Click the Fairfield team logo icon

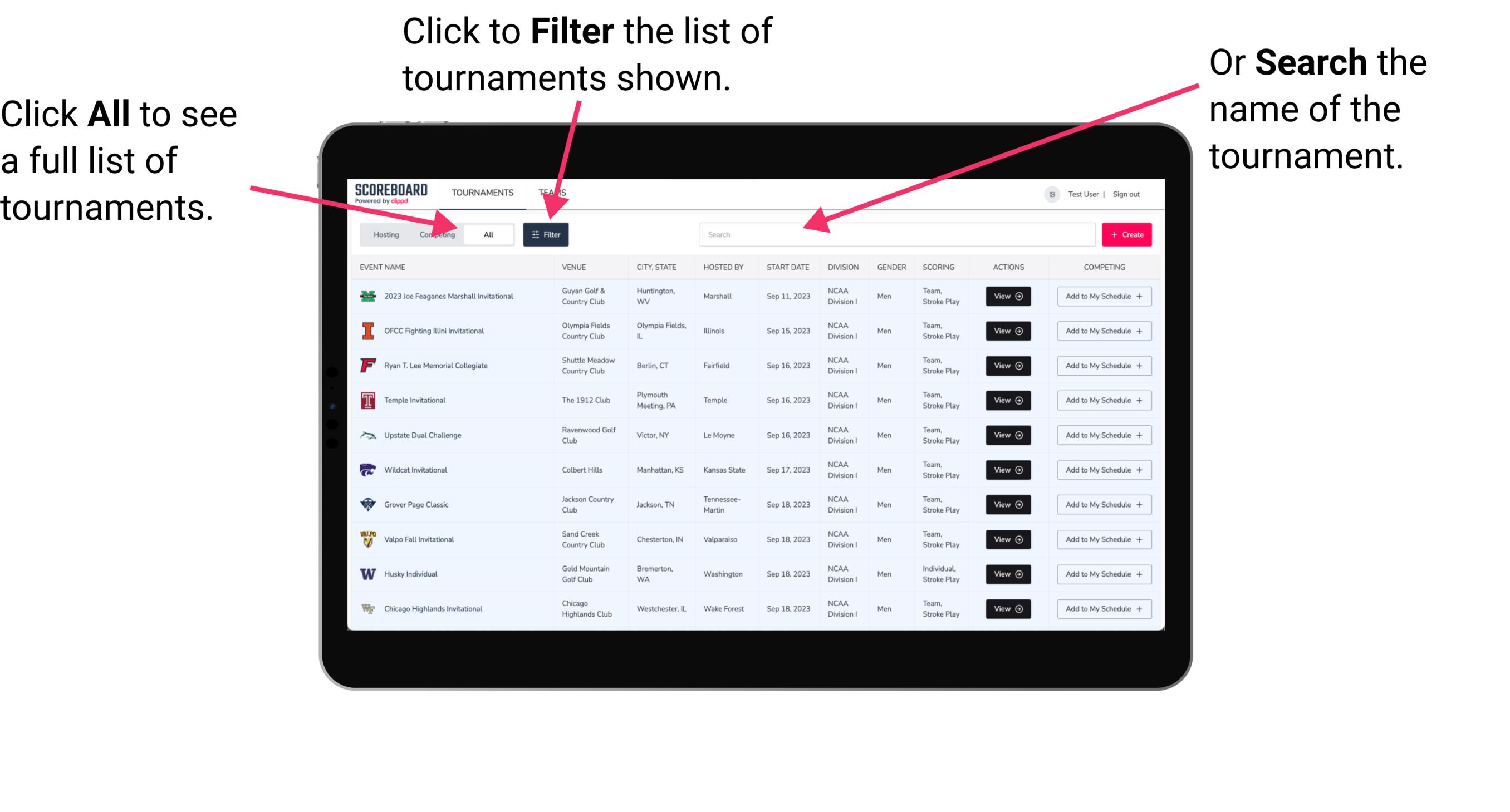tap(365, 365)
